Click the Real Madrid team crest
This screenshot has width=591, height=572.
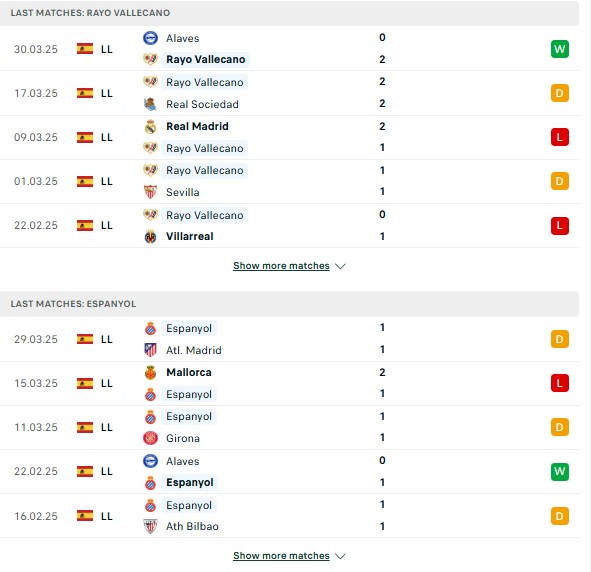(x=150, y=127)
